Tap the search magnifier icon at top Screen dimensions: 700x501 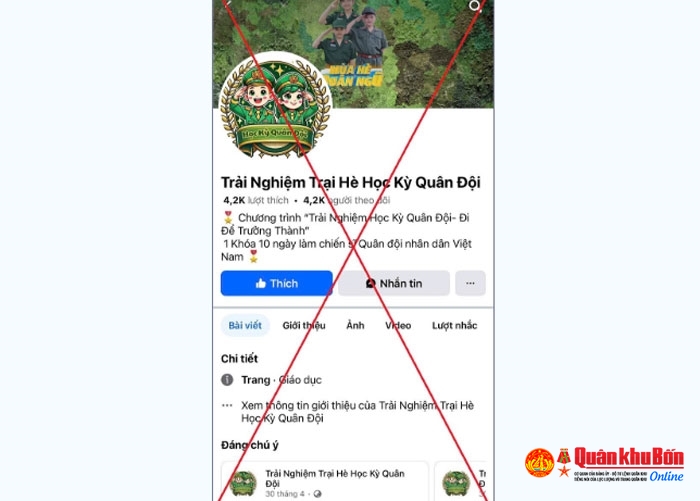(475, 5)
